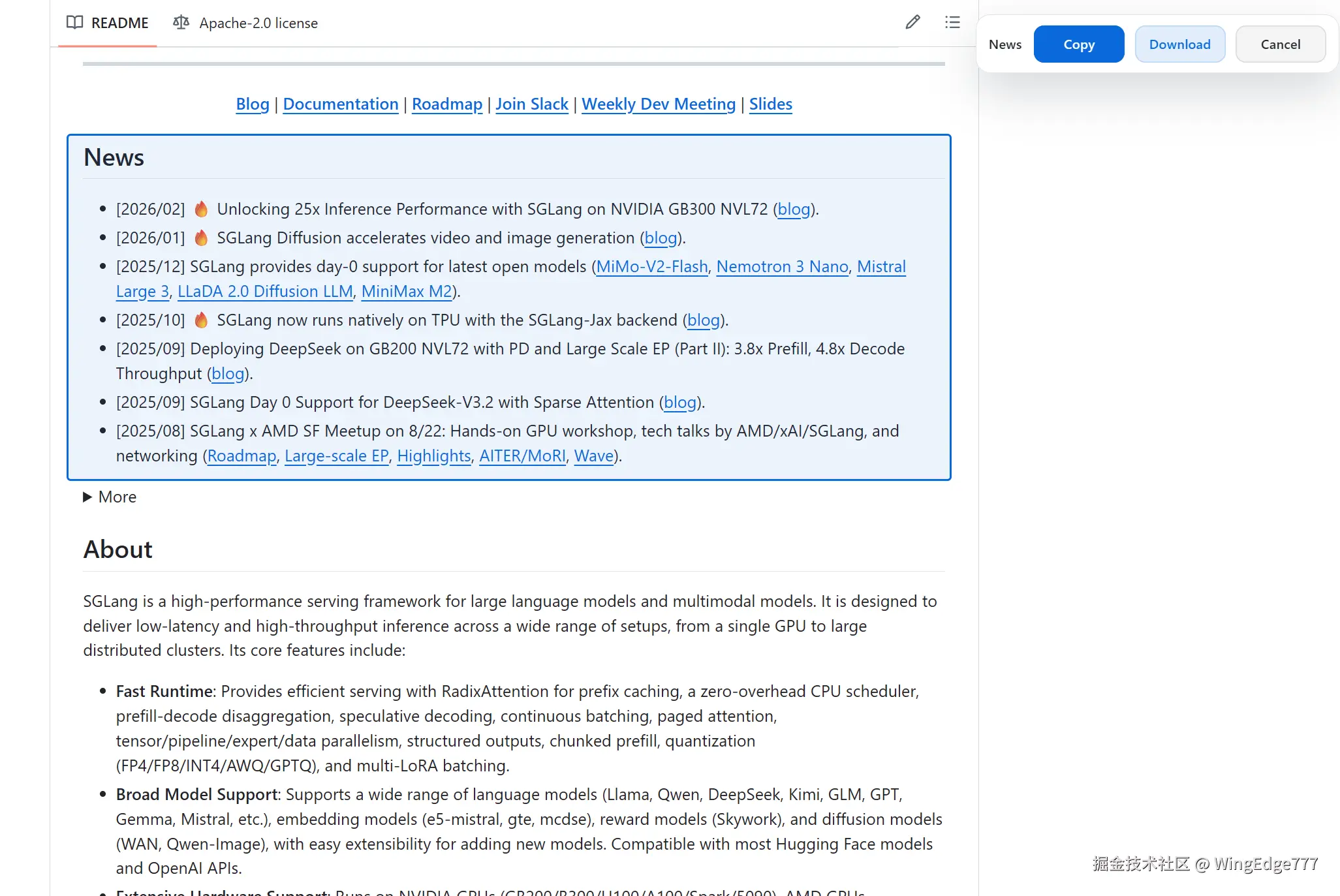Open the Large-scale EP link
The image size is (1340, 896).
[x=337, y=456]
